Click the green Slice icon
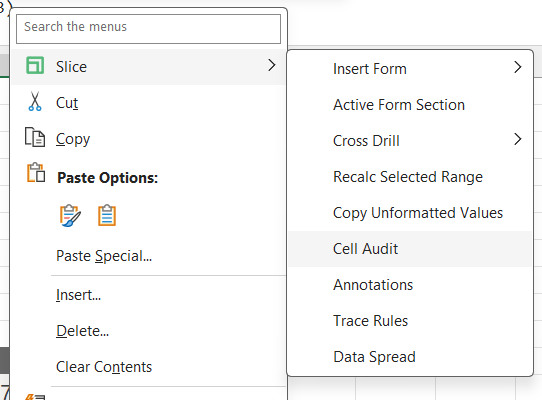Screen dimensions: 542x400 (35, 65)
